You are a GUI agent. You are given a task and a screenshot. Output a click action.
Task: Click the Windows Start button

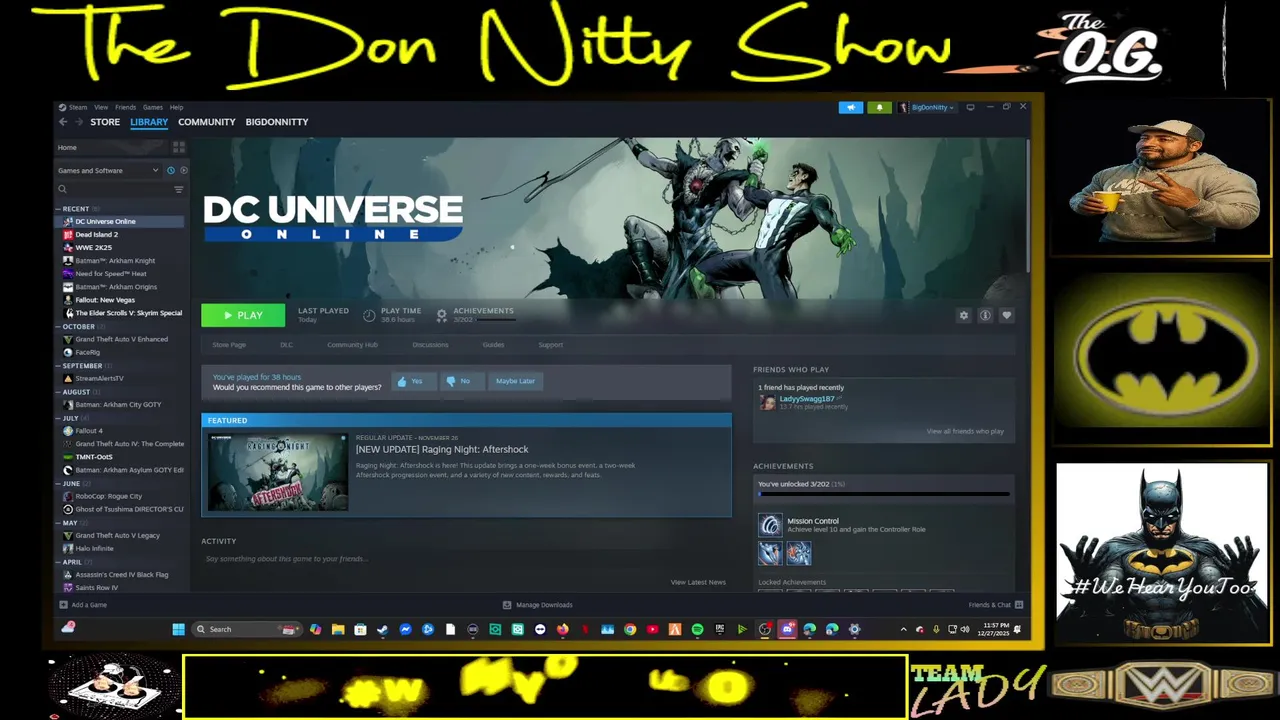pyautogui.click(x=178, y=629)
